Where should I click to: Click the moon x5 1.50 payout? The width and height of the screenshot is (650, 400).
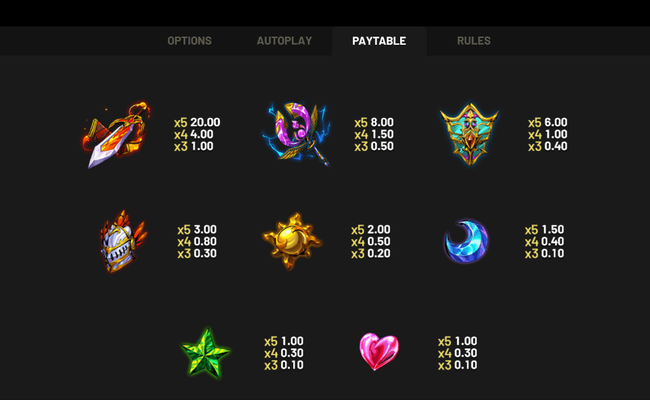(x=544, y=230)
